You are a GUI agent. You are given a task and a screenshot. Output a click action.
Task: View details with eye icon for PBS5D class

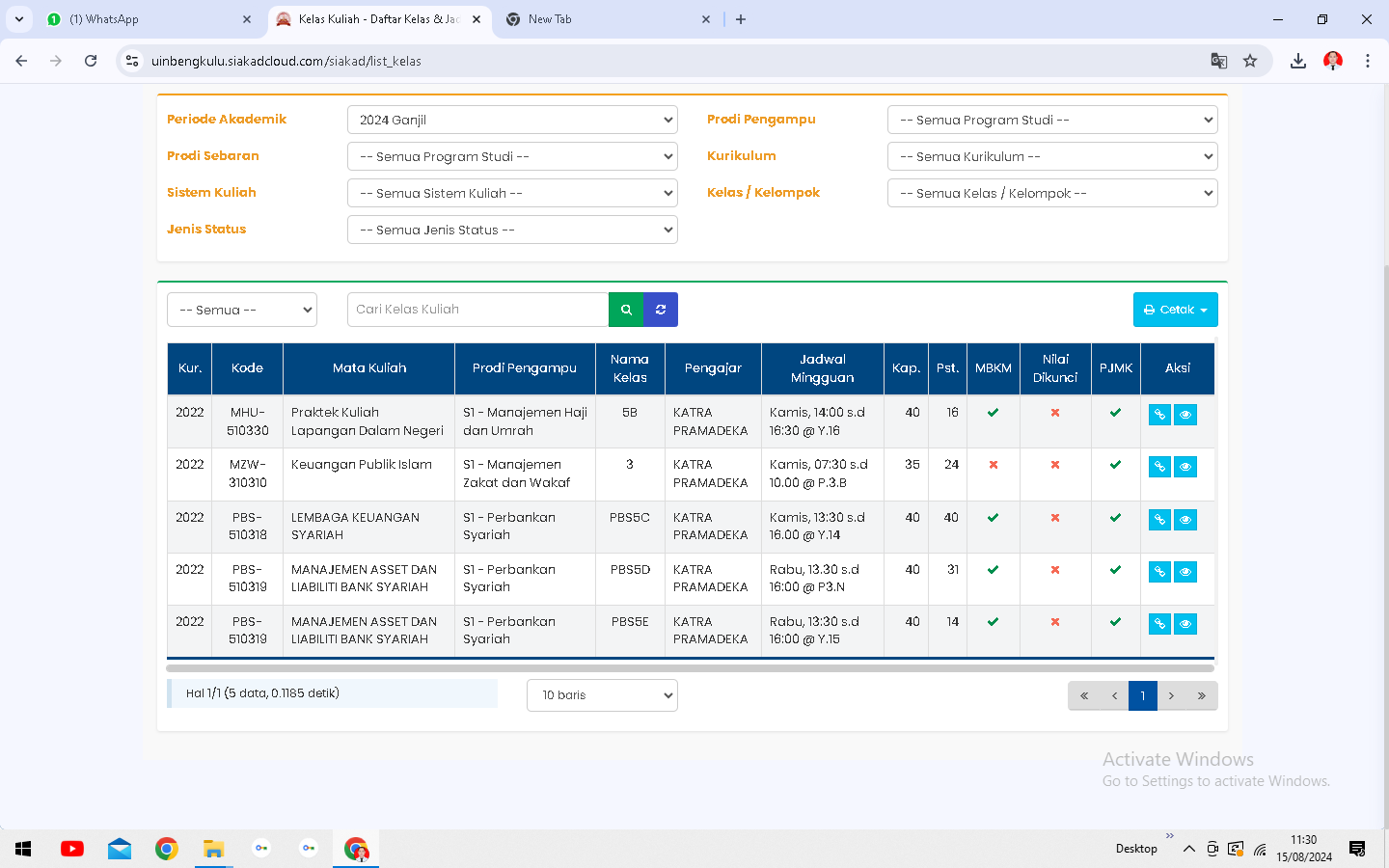coord(1185,572)
